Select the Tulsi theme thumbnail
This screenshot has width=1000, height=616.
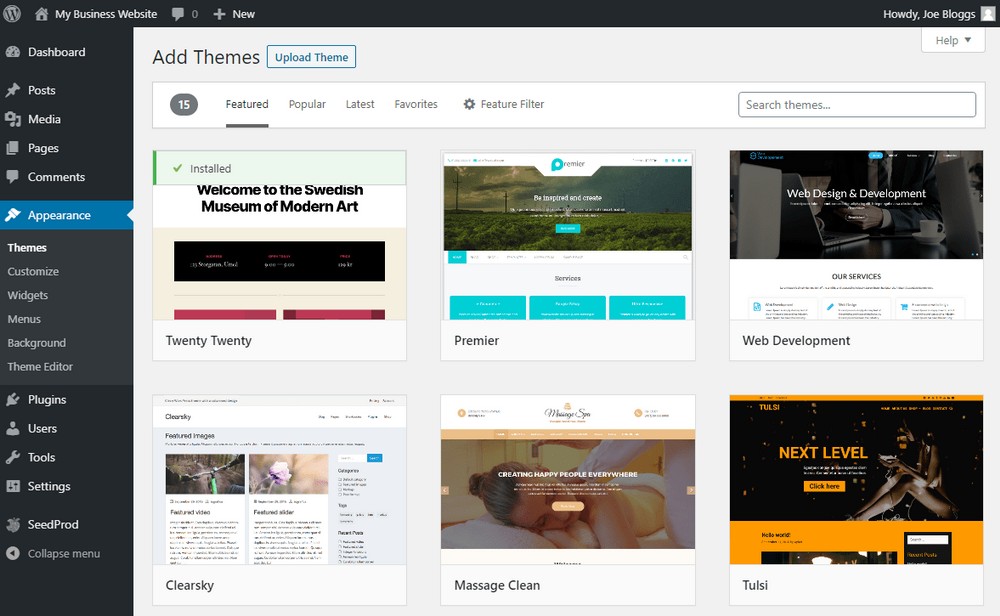click(856, 479)
